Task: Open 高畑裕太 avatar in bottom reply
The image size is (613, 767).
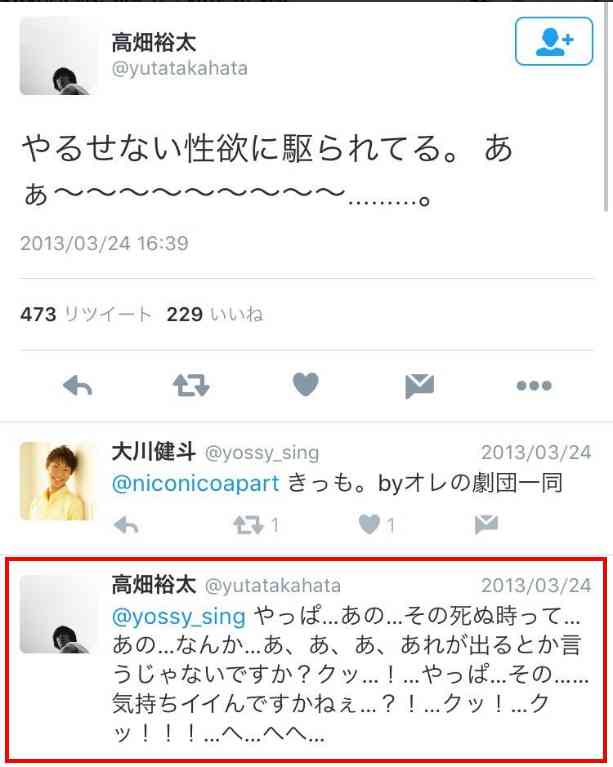Action: [x=58, y=614]
